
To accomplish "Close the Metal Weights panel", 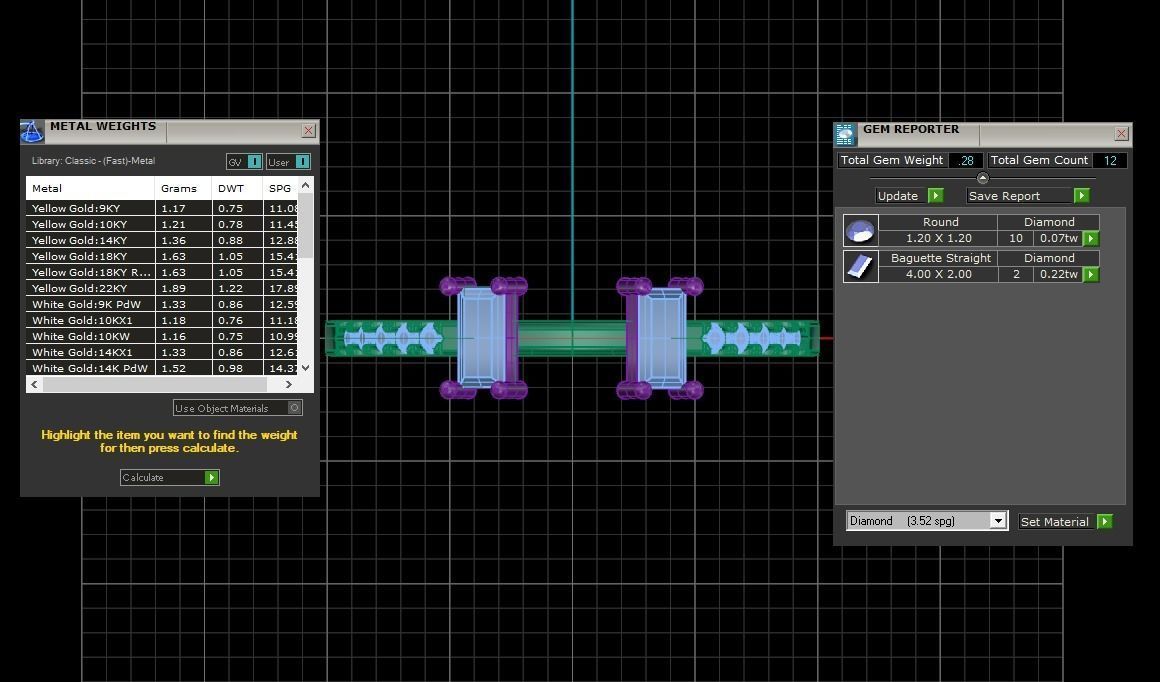I will pyautogui.click(x=308, y=131).
